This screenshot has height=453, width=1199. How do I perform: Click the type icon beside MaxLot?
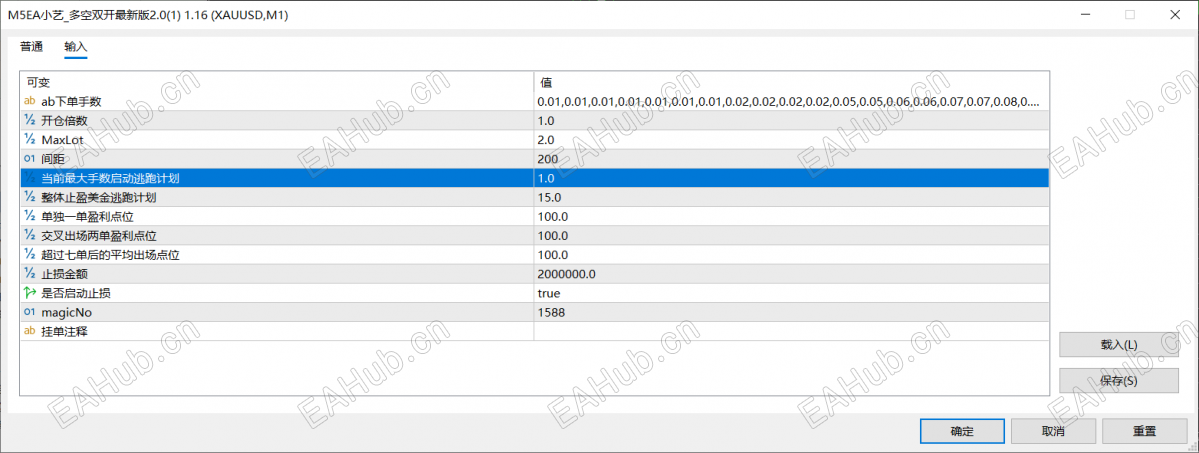tap(30, 140)
